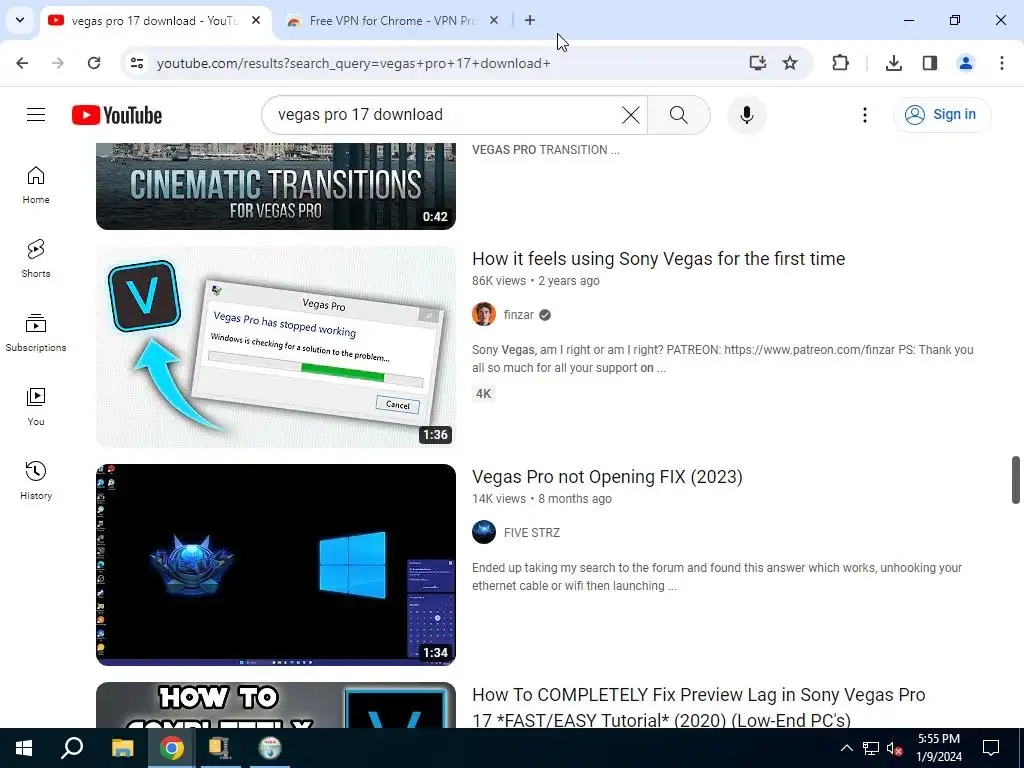The width and height of the screenshot is (1024, 768).
Task: Open File Explorer from the taskbar
Action: [x=122, y=748]
